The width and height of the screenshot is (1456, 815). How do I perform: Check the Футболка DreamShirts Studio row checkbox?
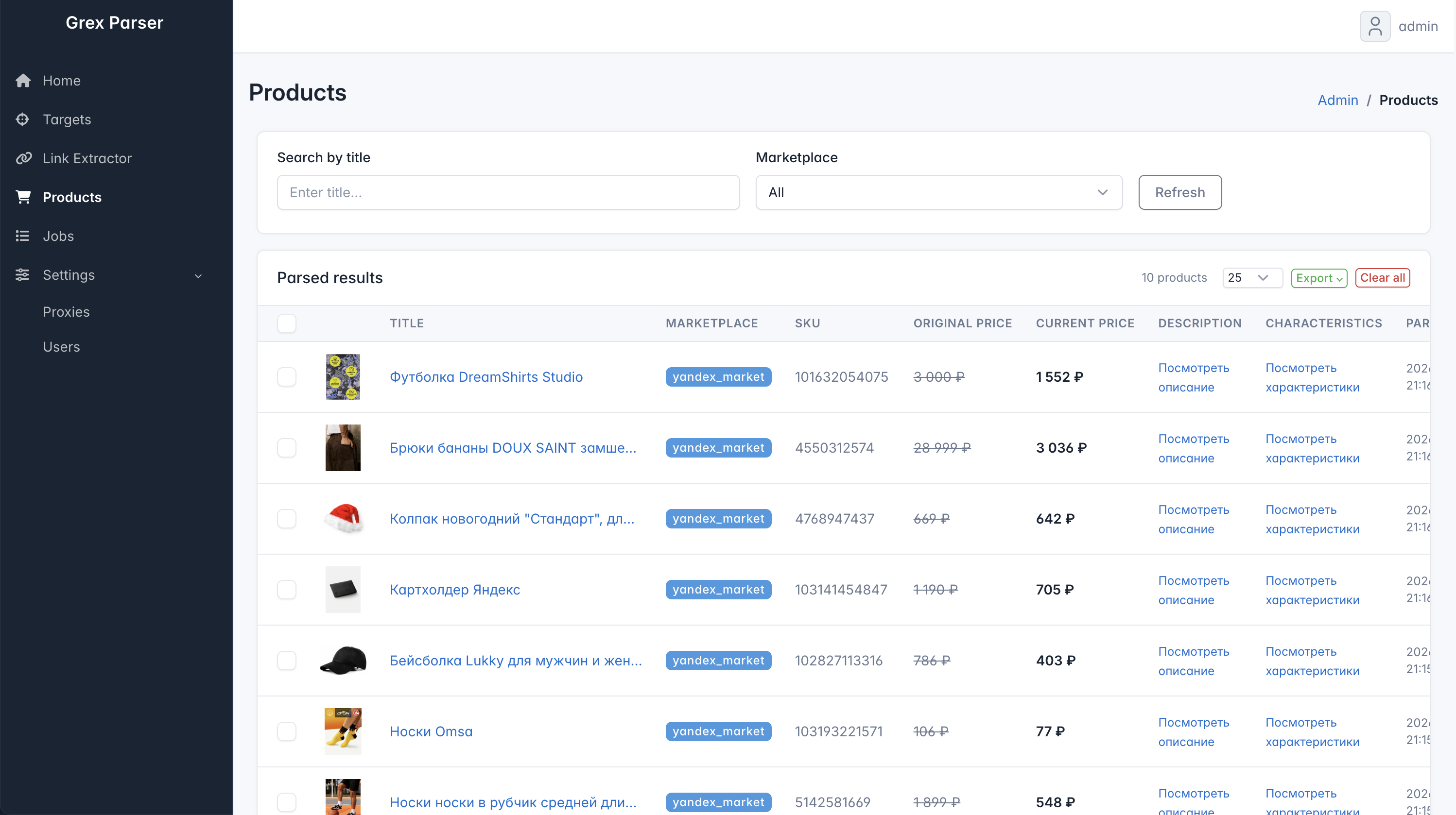pyautogui.click(x=287, y=377)
